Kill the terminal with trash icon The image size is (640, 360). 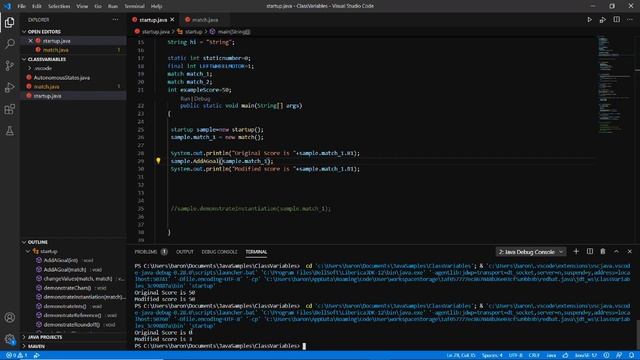click(x=603, y=251)
